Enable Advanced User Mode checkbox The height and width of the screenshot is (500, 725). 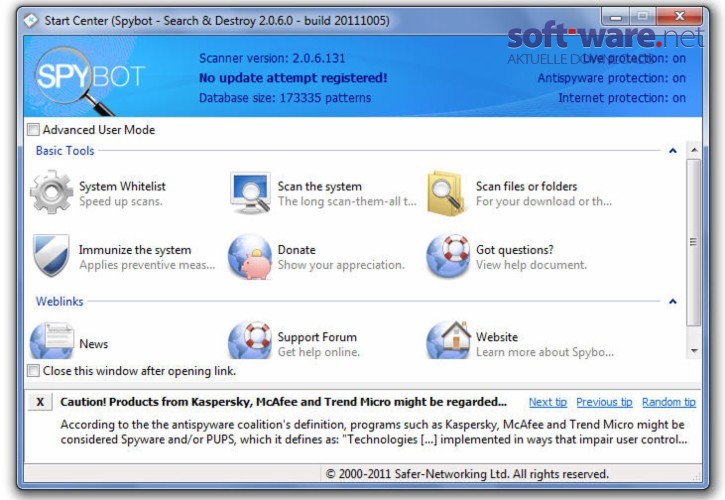click(x=33, y=130)
